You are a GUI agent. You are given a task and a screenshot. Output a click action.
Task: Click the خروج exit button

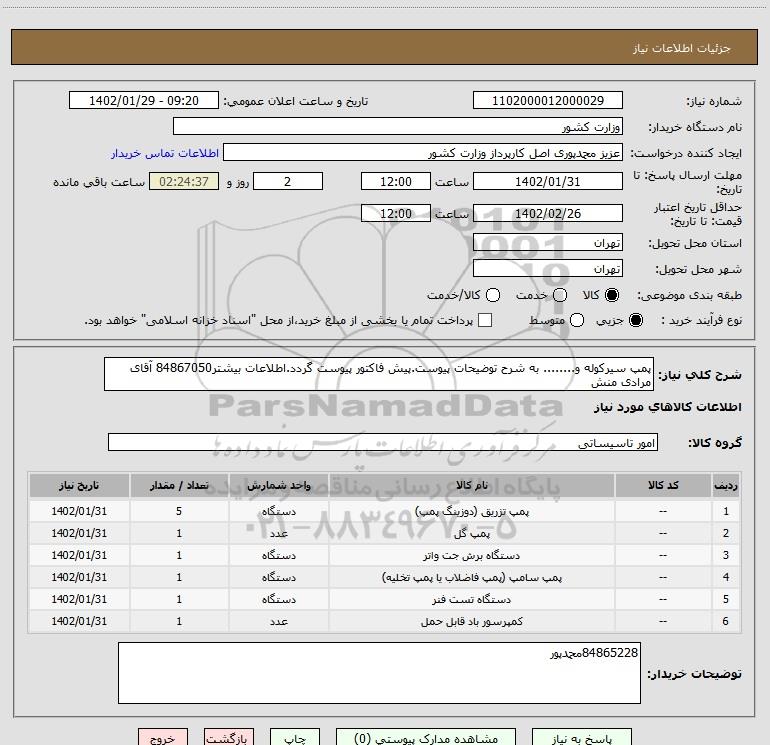click(163, 738)
